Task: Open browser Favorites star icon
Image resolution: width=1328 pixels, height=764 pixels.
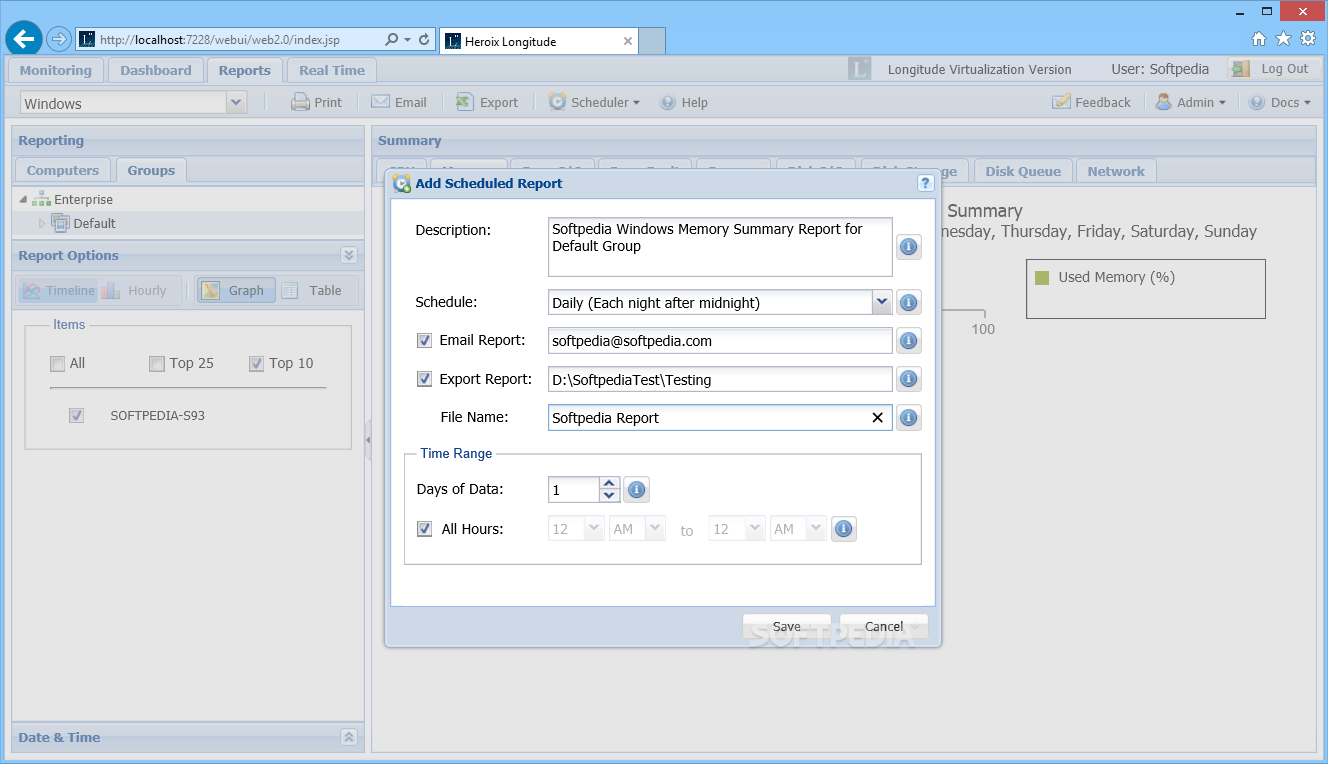Action: tap(1283, 38)
